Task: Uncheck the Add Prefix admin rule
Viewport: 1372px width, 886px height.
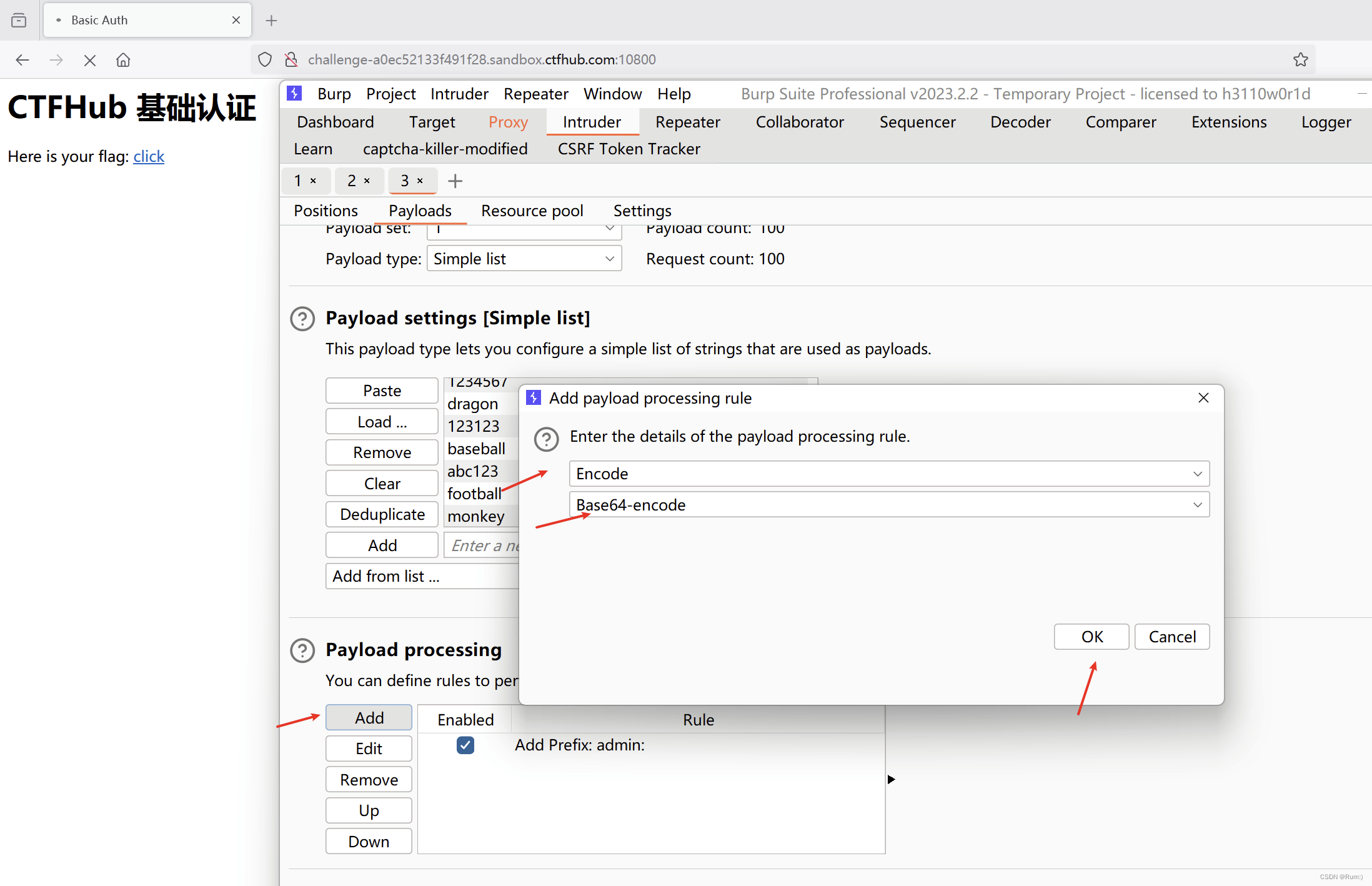Action: (x=465, y=745)
